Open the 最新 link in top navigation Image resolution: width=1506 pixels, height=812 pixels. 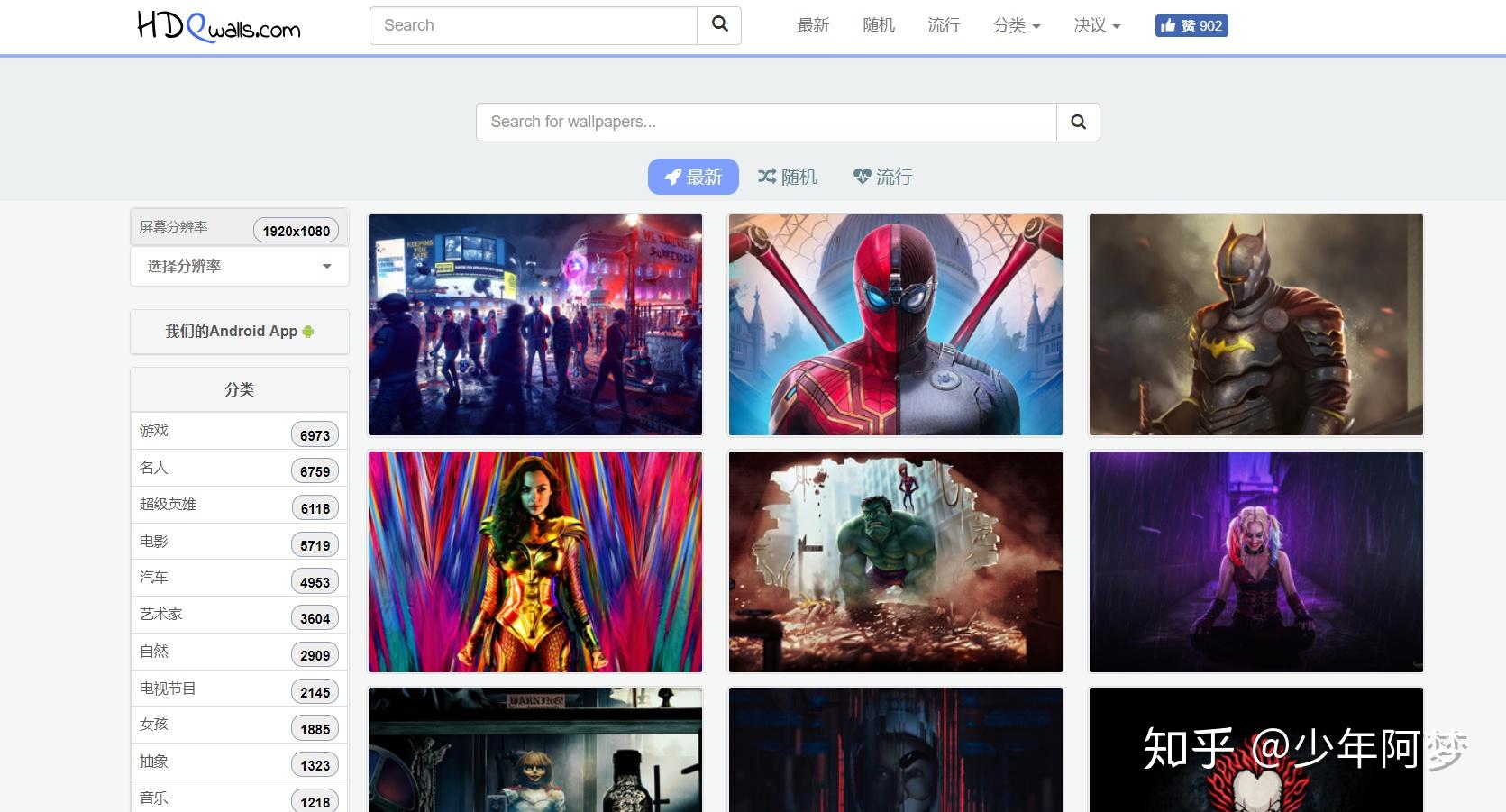pos(813,25)
